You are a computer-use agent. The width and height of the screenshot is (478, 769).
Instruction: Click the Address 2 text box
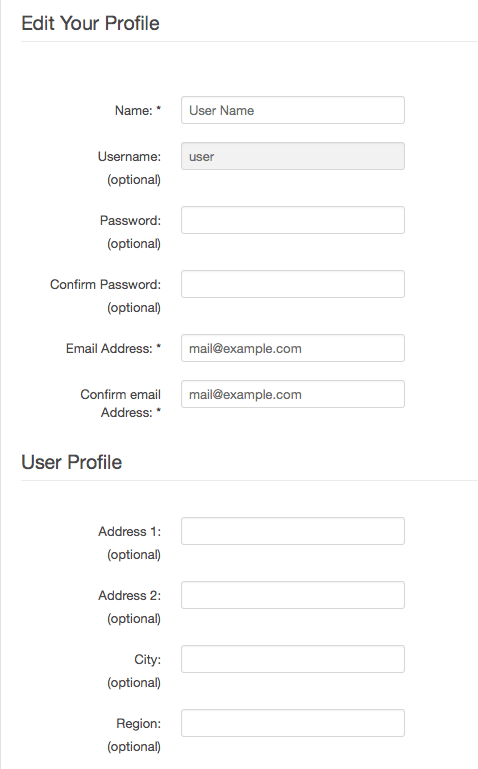tap(293, 595)
